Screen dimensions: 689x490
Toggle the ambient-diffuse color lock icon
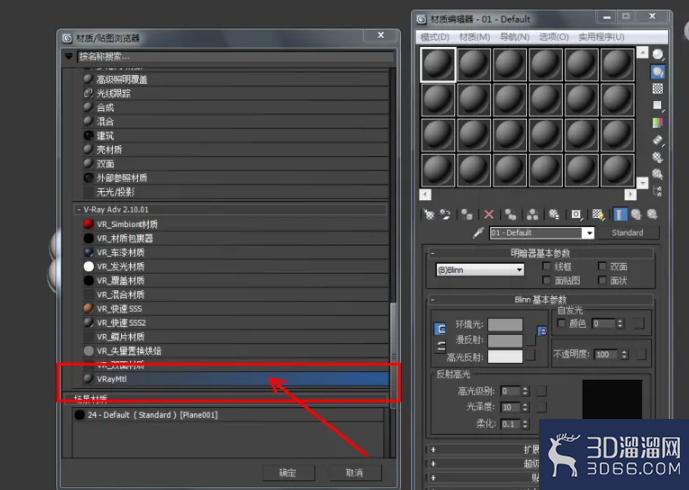coord(439,329)
